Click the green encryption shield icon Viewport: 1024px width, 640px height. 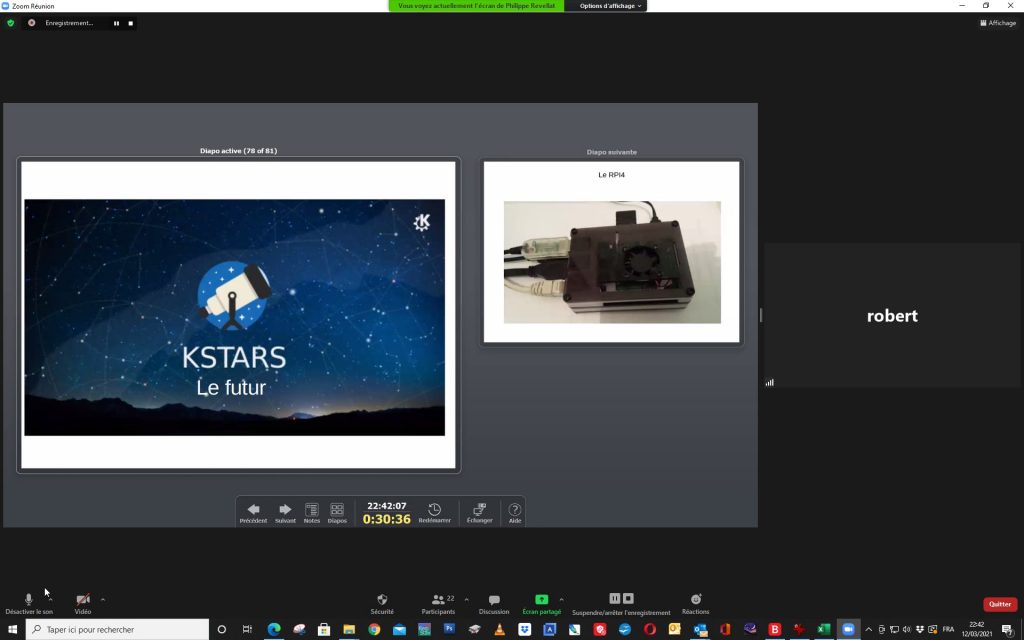click(x=10, y=23)
